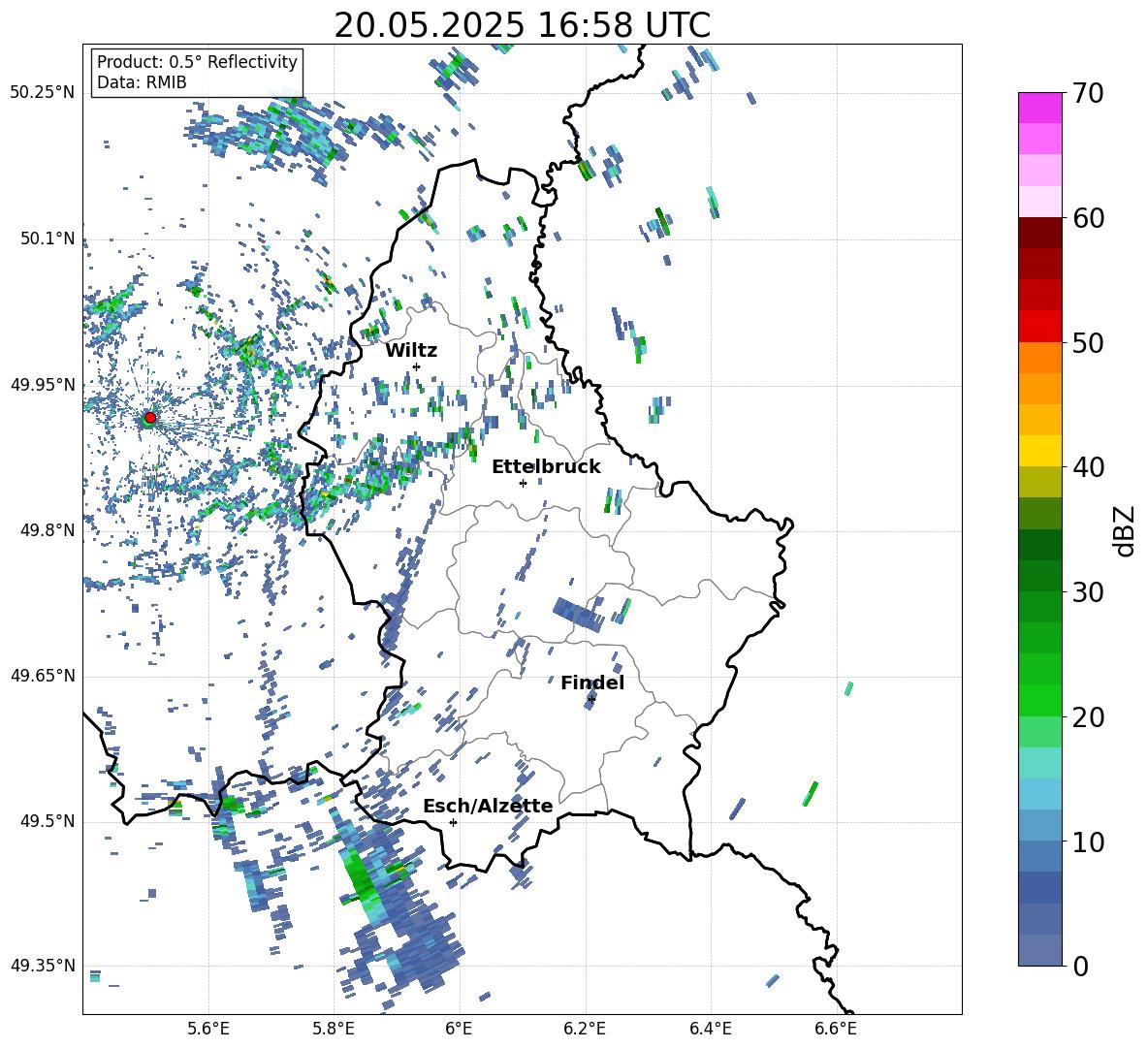Click the colorbar 70 tick value
The height and width of the screenshot is (1048, 1148).
pos(1088,93)
